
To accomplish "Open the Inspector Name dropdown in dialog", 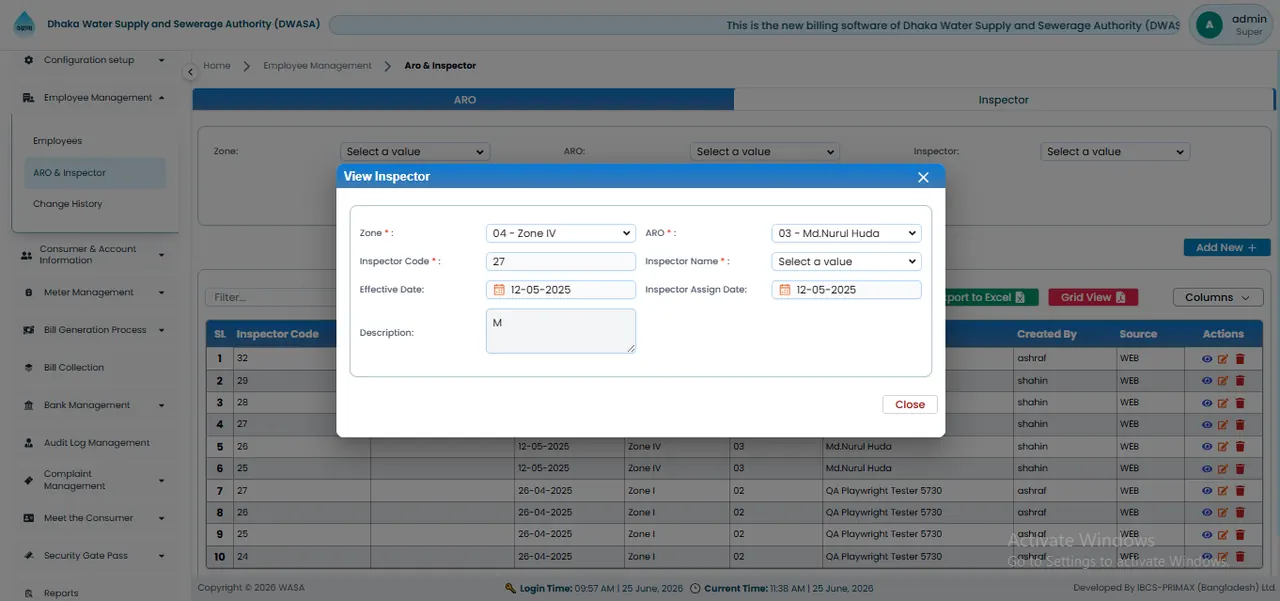I will (x=847, y=261).
